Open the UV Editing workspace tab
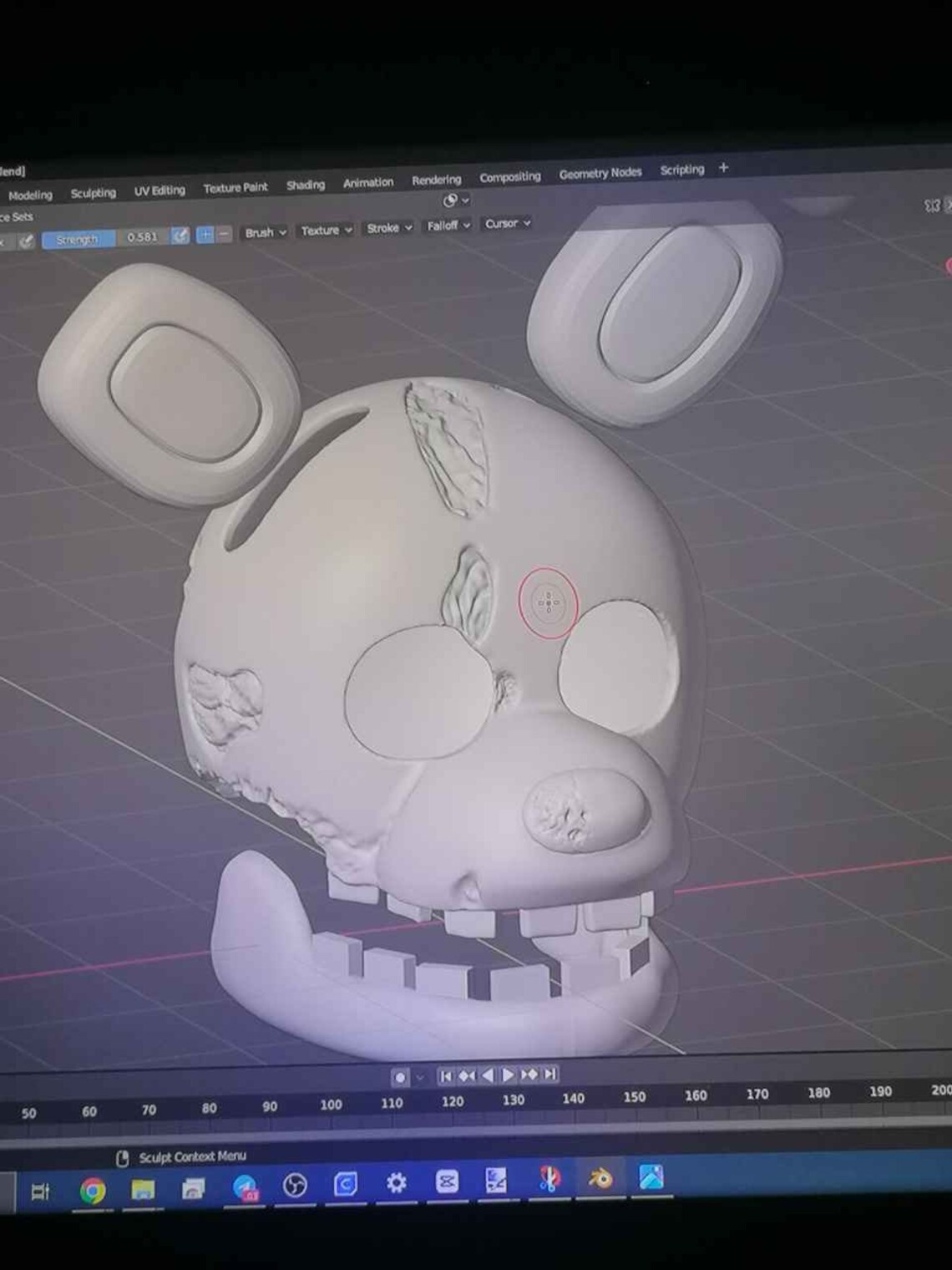This screenshot has width=952, height=1270. [x=160, y=190]
